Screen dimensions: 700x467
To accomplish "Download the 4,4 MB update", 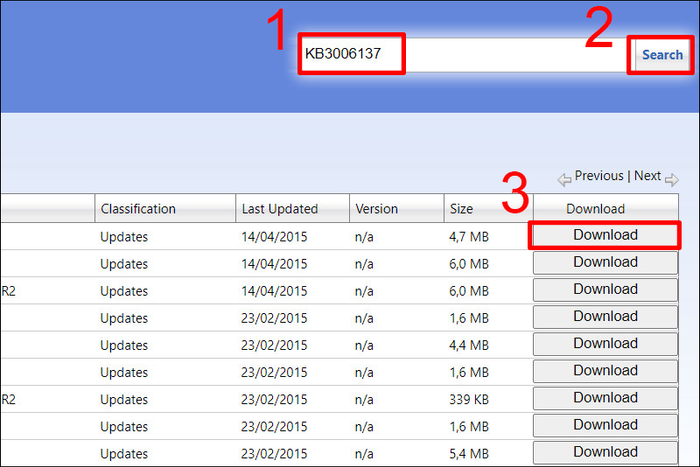I will (605, 343).
